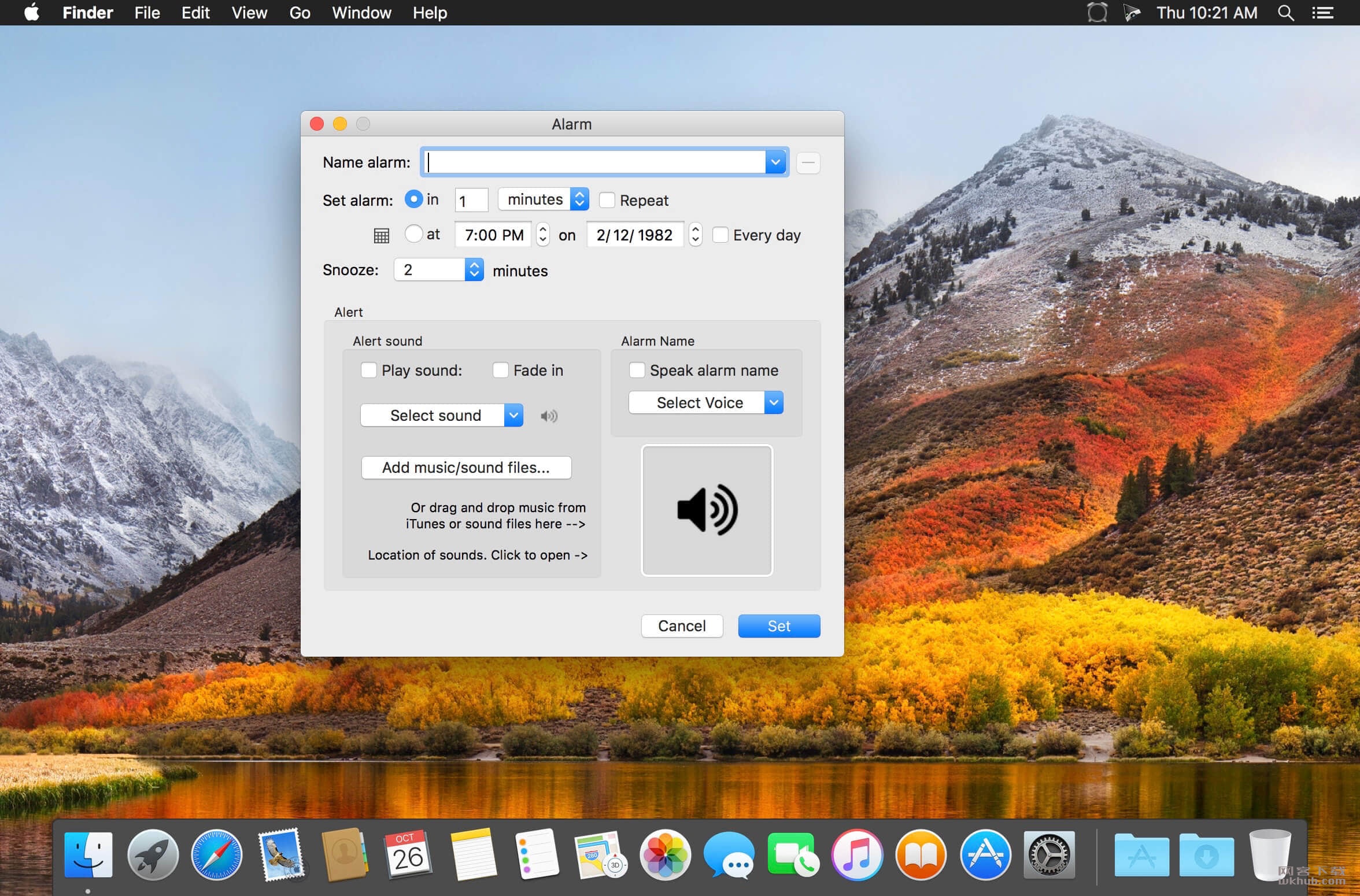Open Downloads folder in Dock
This screenshot has width=1360, height=896.
[x=1206, y=855]
